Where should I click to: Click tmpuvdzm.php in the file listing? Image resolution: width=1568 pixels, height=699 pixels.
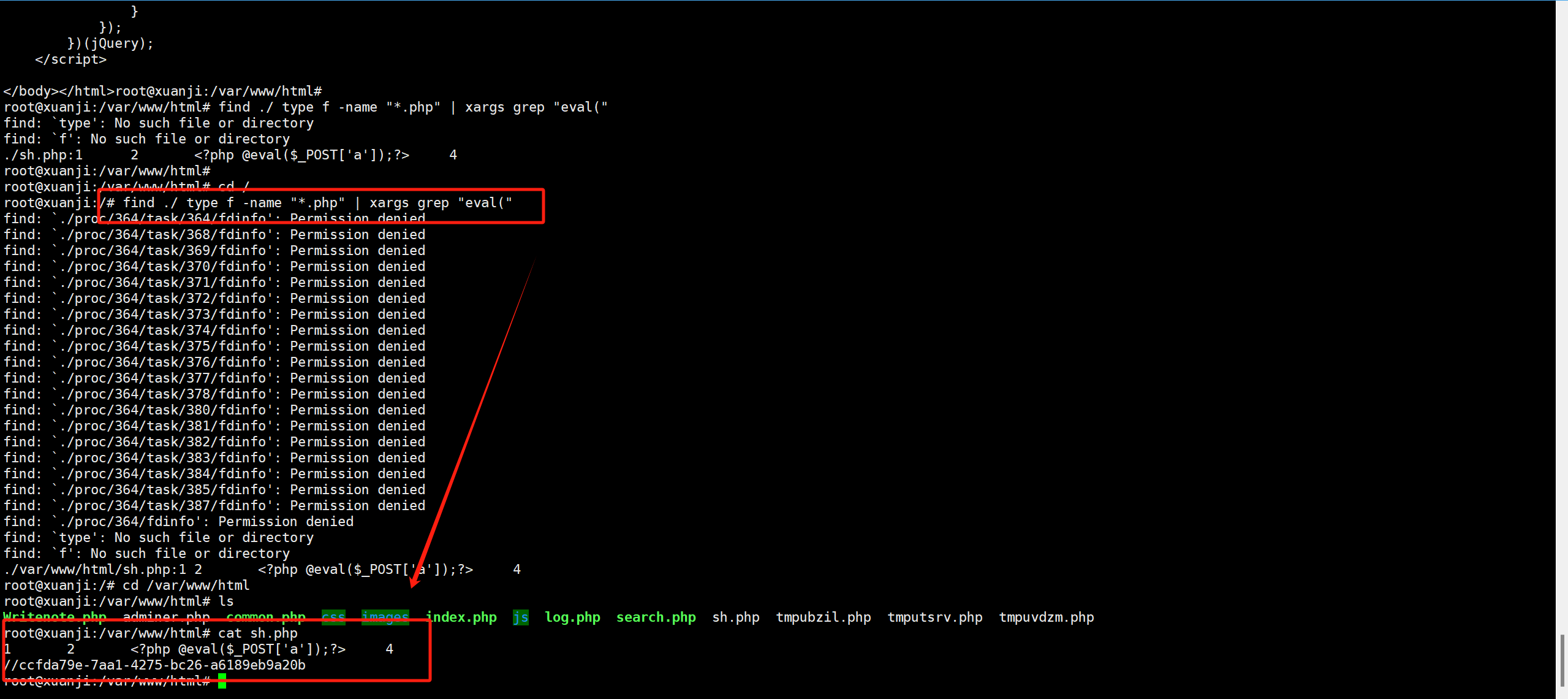coord(1046,617)
